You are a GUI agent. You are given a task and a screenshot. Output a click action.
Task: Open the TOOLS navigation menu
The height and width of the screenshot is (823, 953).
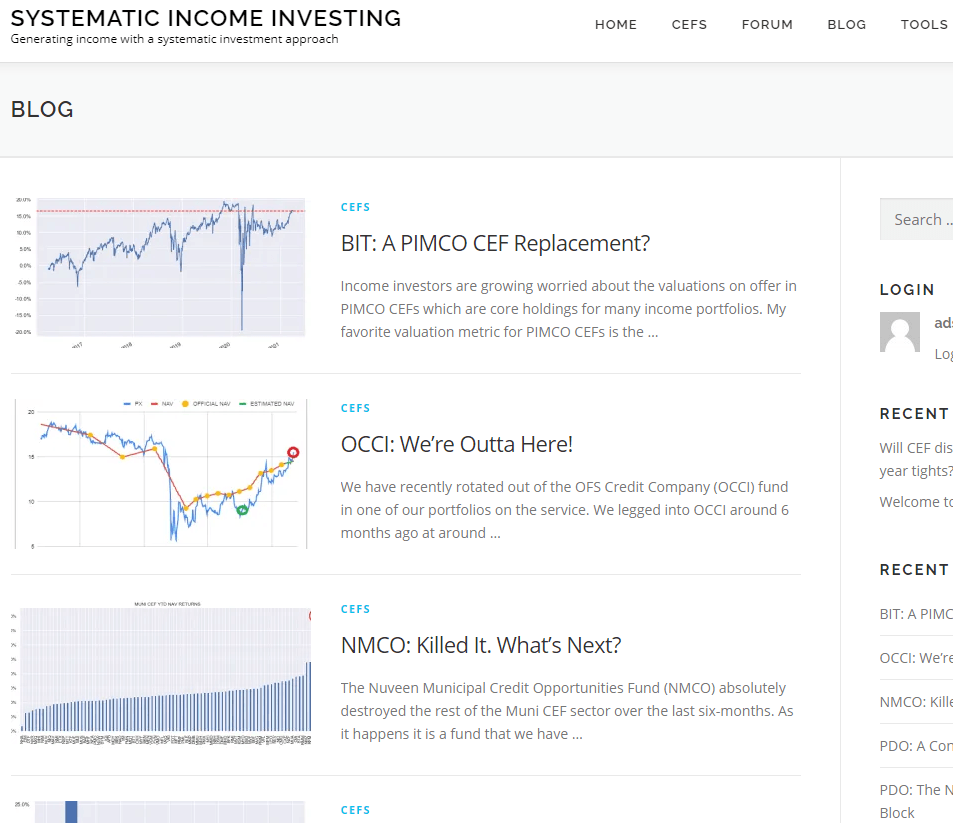[x=924, y=25]
